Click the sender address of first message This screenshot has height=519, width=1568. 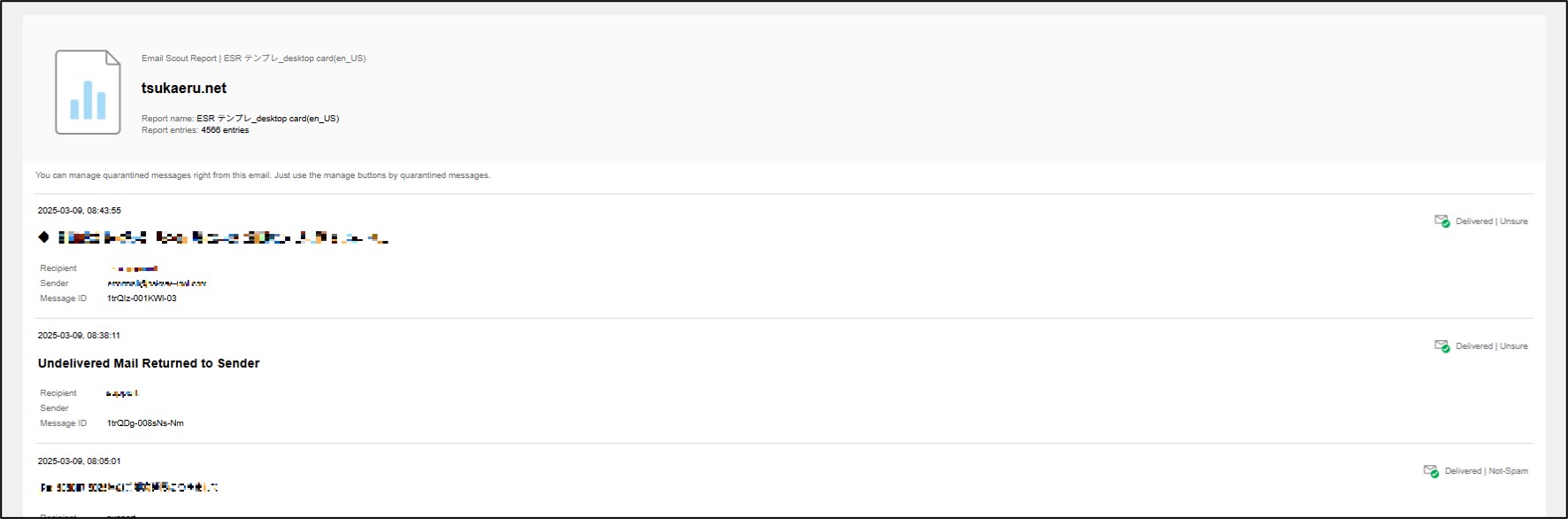tap(157, 283)
